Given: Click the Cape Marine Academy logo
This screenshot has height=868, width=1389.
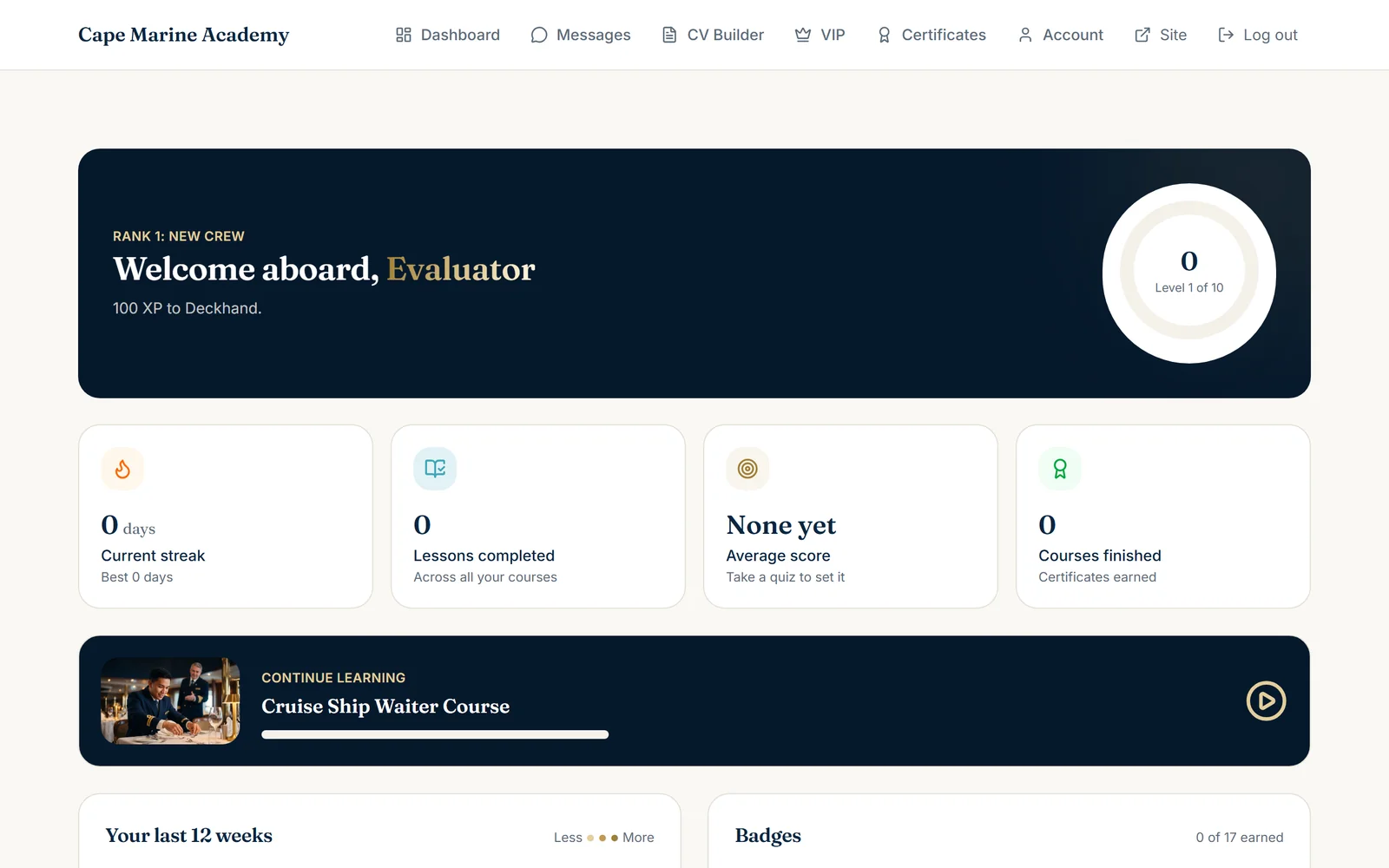Looking at the screenshot, I should click(184, 35).
